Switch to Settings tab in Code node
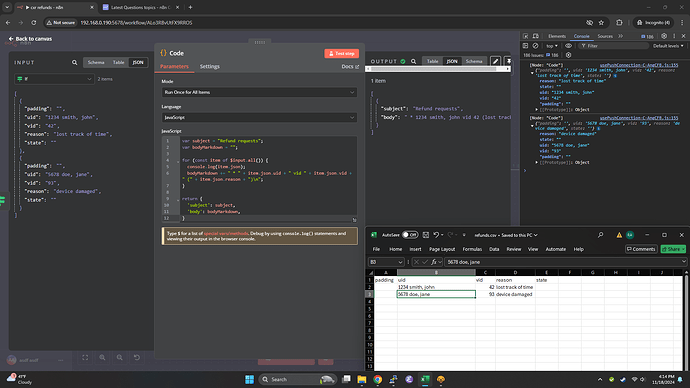 pyautogui.click(x=209, y=66)
